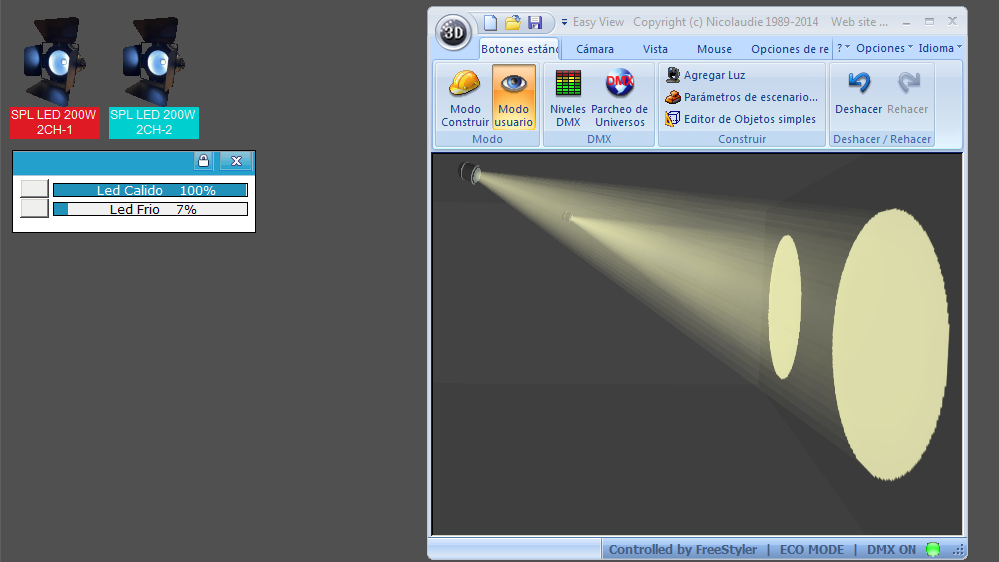This screenshot has width=999, height=562.
Task: Toggle the lock icon on fader panel
Action: (203, 161)
